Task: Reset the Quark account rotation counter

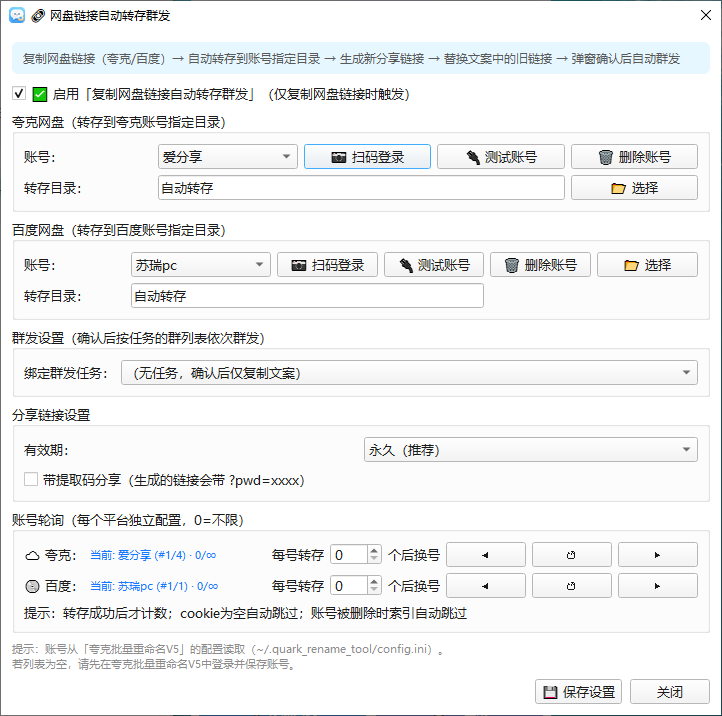Action: [x=571, y=555]
